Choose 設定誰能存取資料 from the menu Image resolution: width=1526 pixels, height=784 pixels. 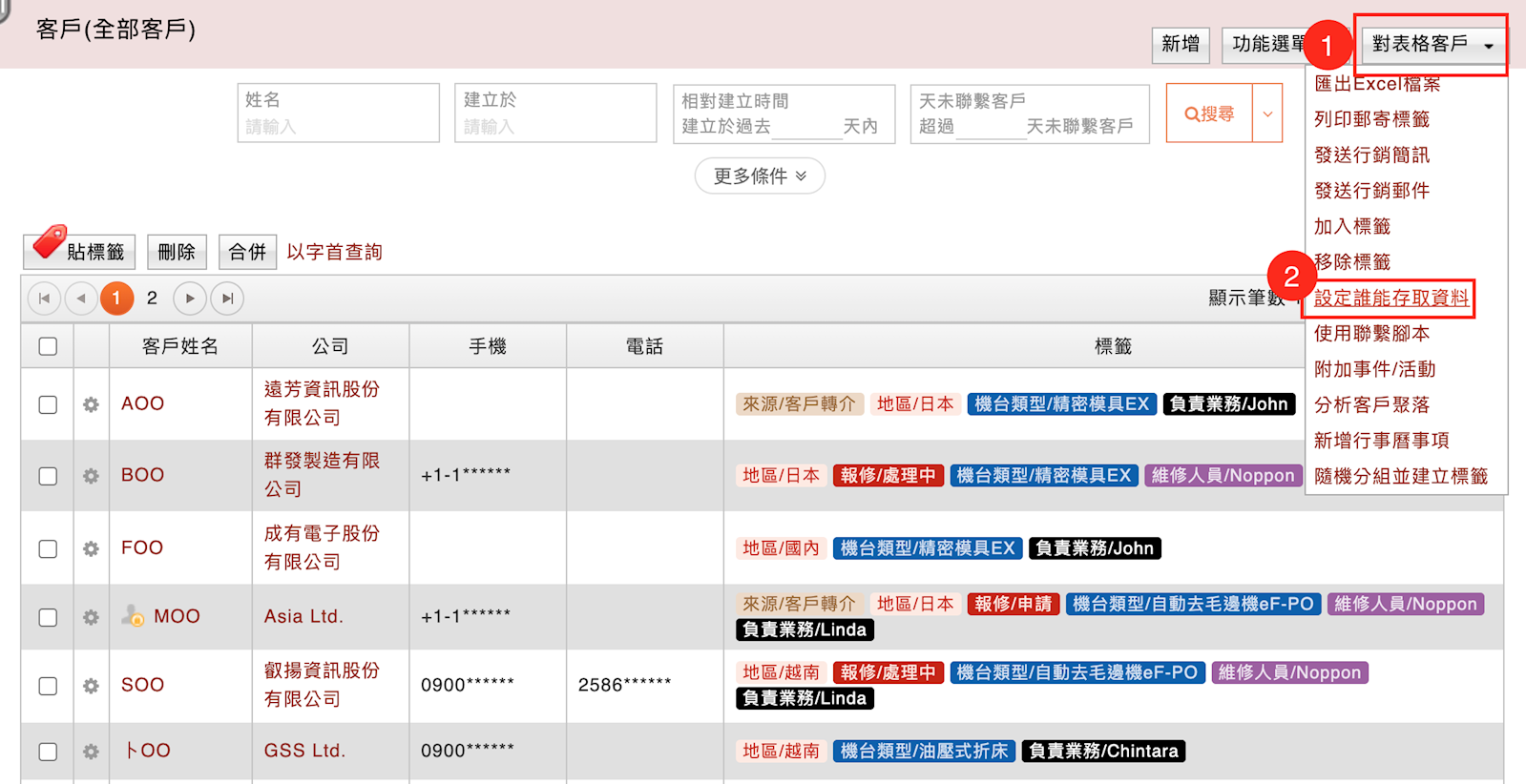[1391, 299]
